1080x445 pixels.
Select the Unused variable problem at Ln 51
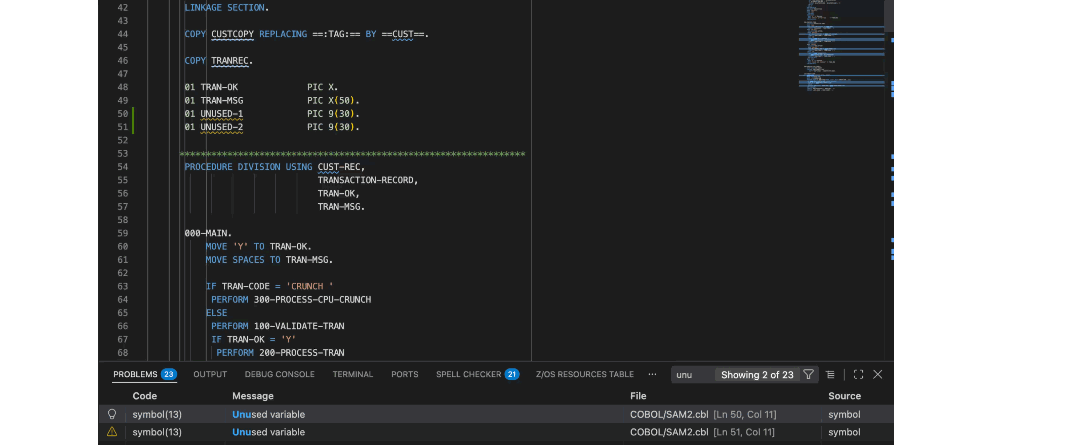(496, 432)
